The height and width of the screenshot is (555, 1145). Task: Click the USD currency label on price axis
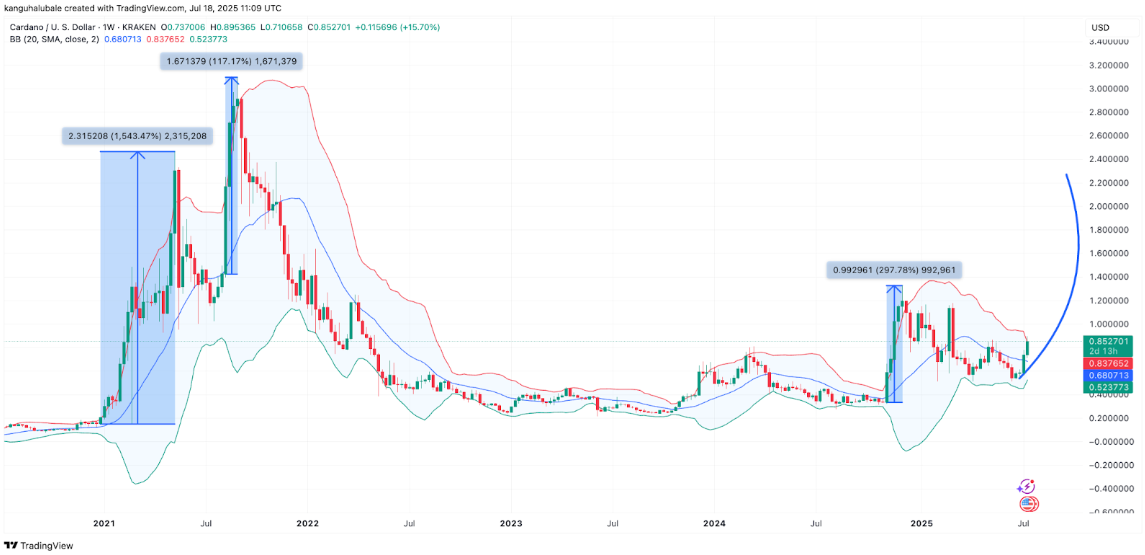pos(1100,28)
